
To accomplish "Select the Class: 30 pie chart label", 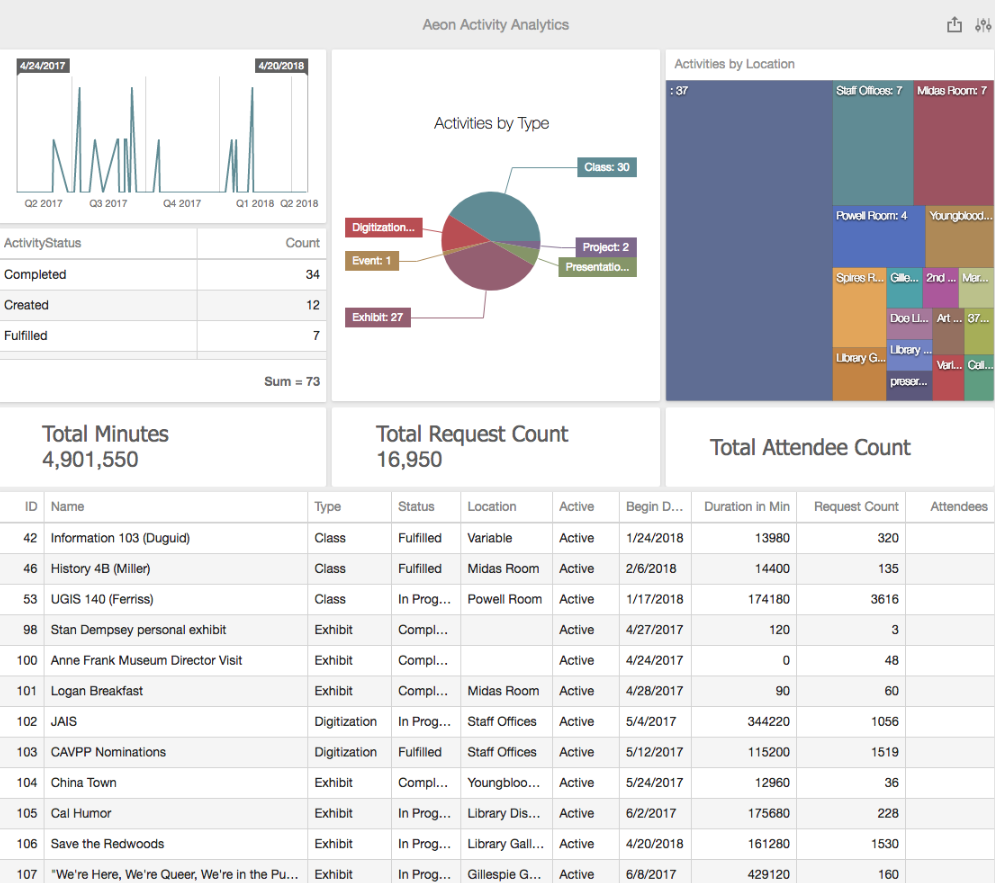I will [x=607, y=167].
